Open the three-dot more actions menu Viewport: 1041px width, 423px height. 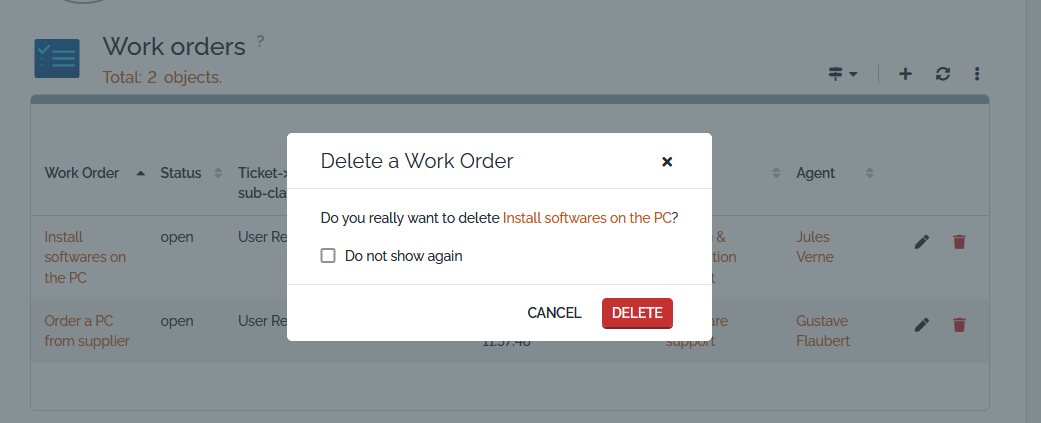[x=977, y=73]
